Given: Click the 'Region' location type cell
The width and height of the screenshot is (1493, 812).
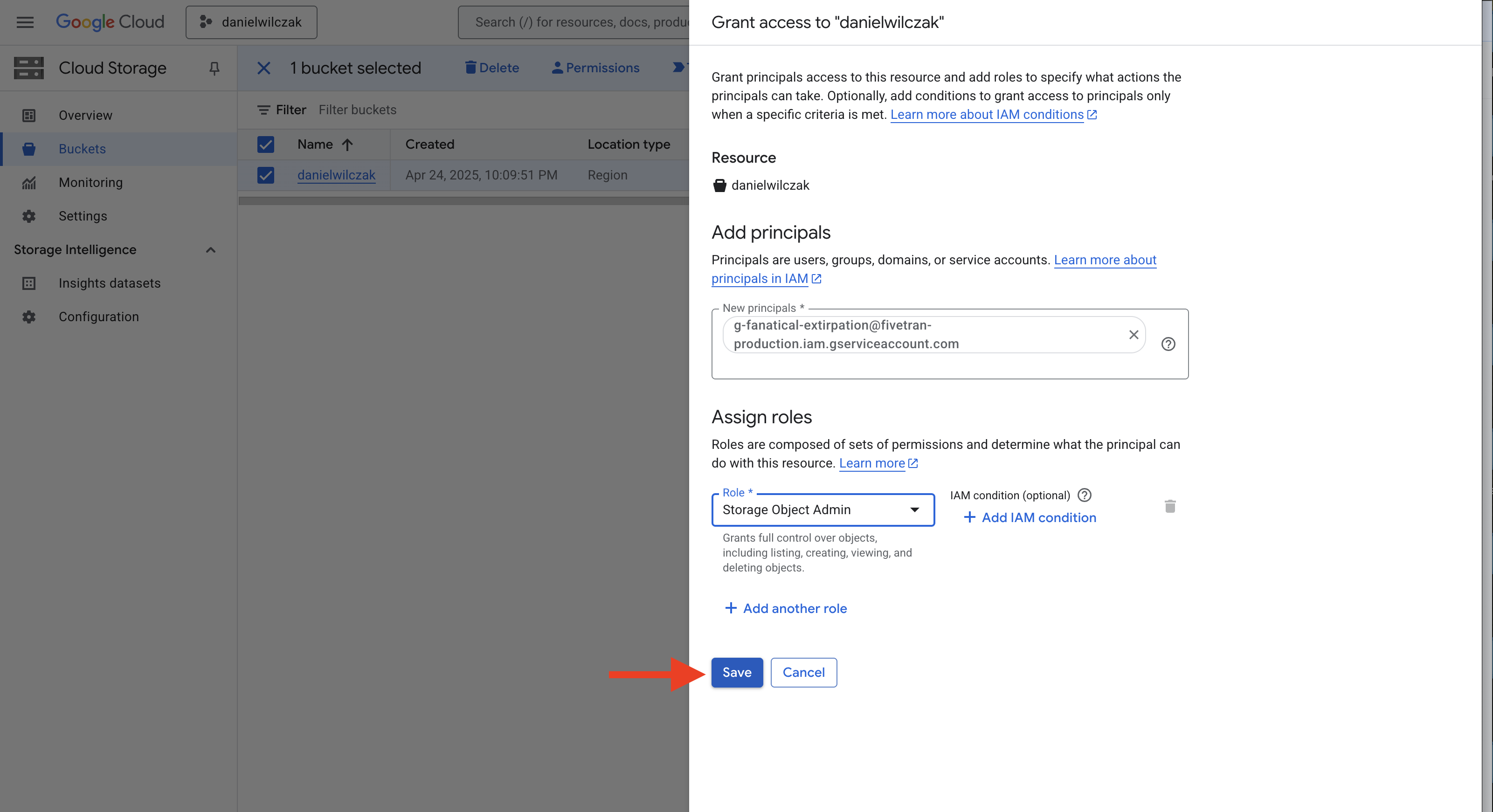Looking at the screenshot, I should (608, 175).
